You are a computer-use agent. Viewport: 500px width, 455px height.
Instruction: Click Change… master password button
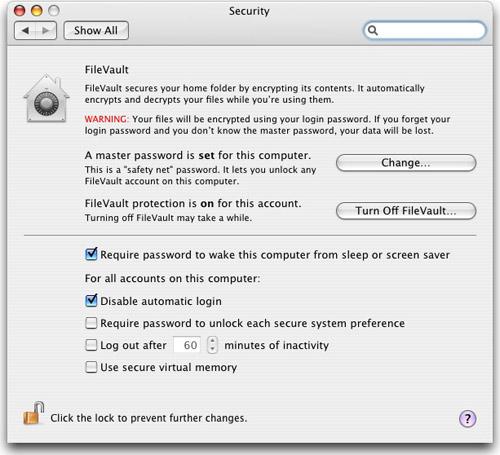[x=406, y=163]
